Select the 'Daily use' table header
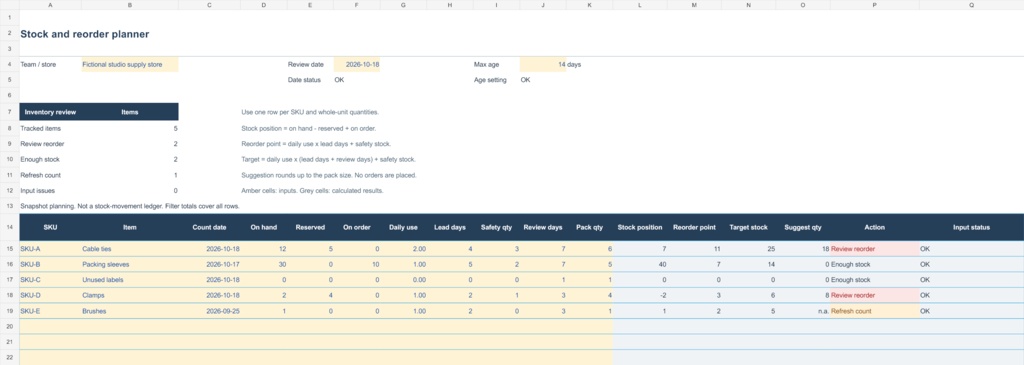1024x365 pixels. [403, 227]
